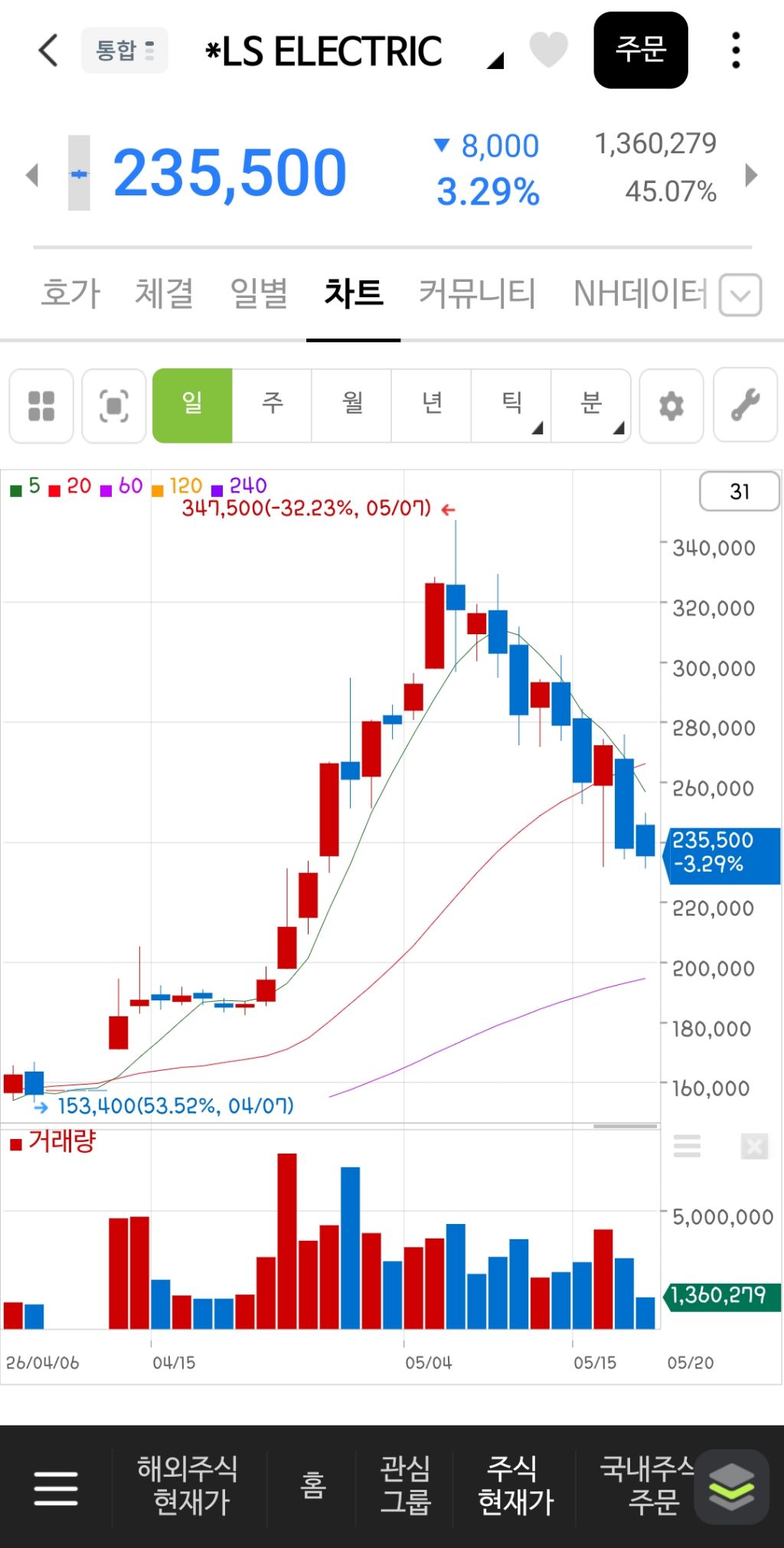Tap the 거래량 volume indicator legend
The image size is (784, 1548).
pyautogui.click(x=53, y=1142)
